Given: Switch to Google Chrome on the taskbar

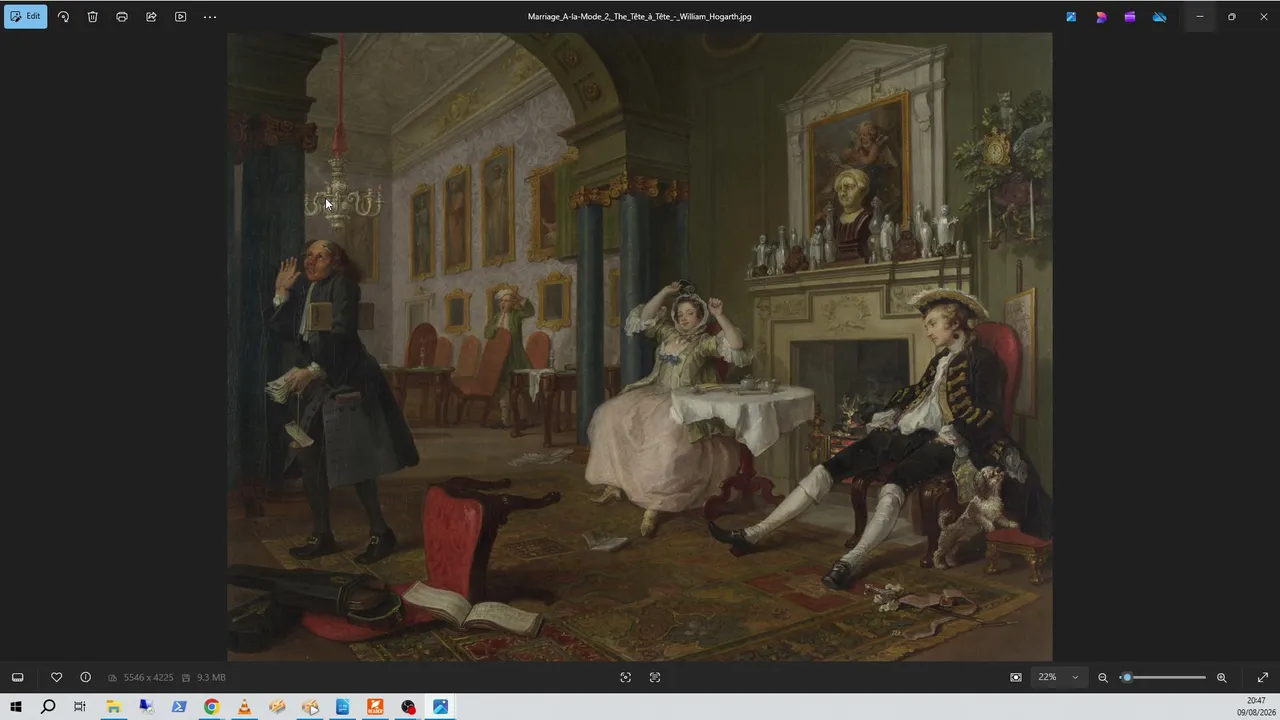Looking at the screenshot, I should tap(211, 707).
